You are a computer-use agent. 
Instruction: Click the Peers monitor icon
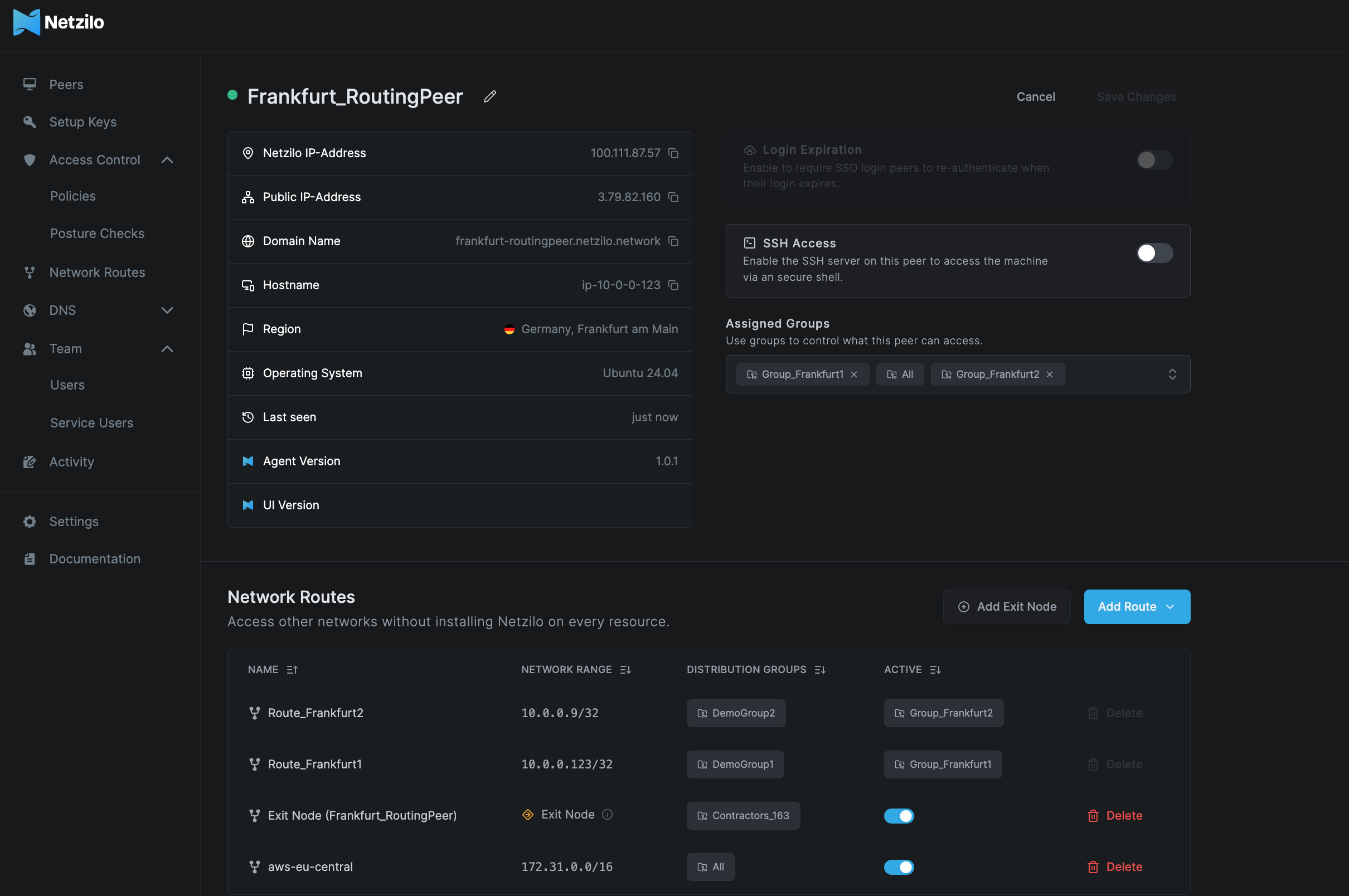pos(30,84)
